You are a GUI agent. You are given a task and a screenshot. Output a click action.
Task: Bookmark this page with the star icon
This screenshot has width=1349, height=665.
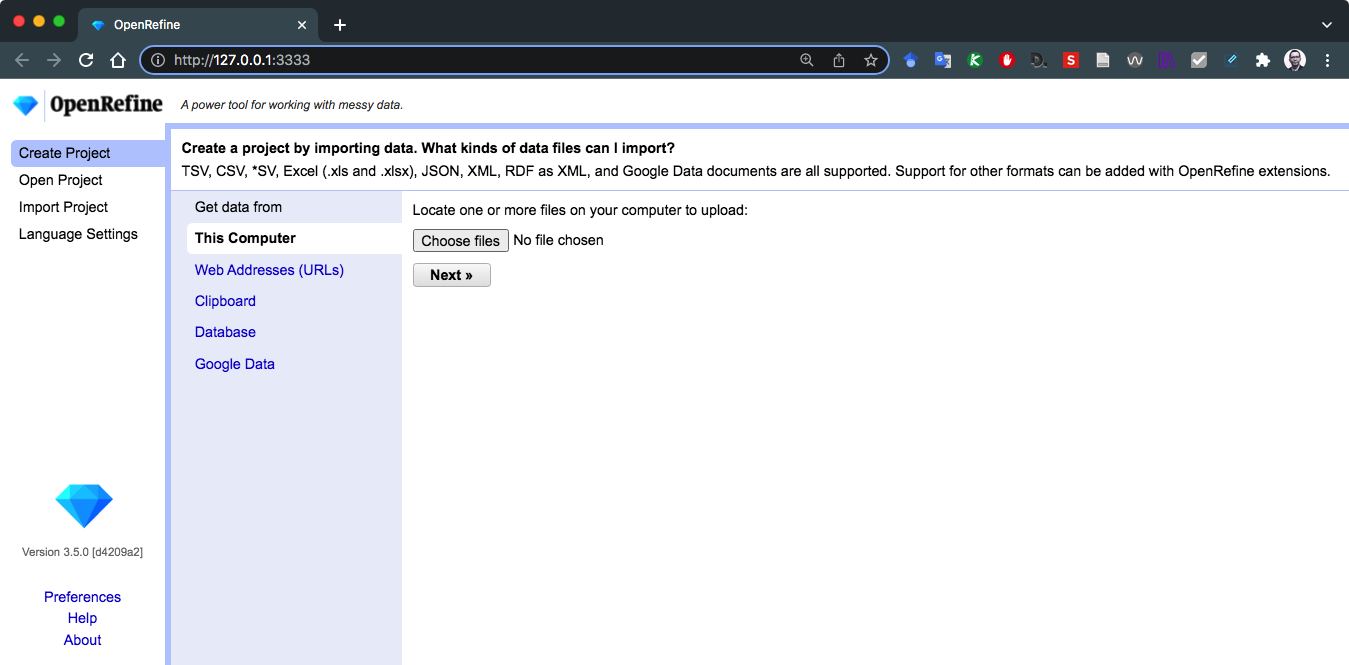[x=871, y=60]
